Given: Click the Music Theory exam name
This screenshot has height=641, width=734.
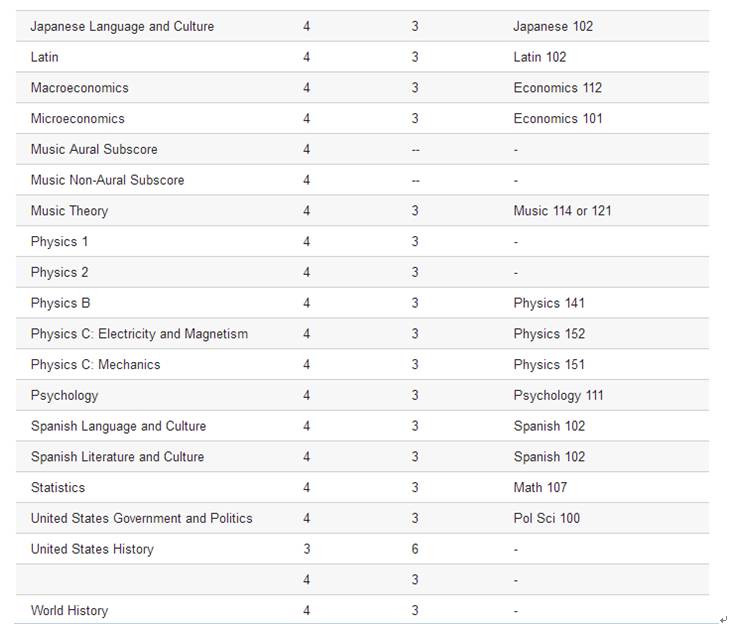Looking at the screenshot, I should coord(69,211).
